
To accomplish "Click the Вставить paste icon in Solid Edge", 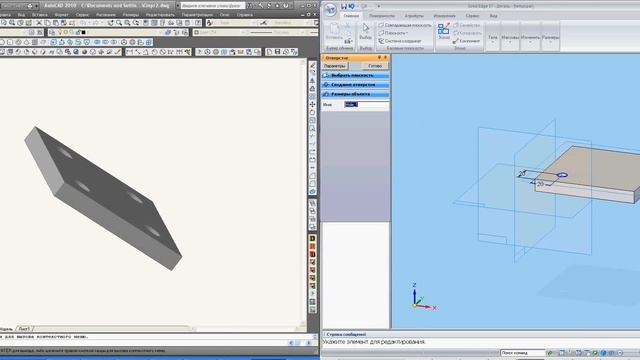I will pyautogui.click(x=334, y=31).
